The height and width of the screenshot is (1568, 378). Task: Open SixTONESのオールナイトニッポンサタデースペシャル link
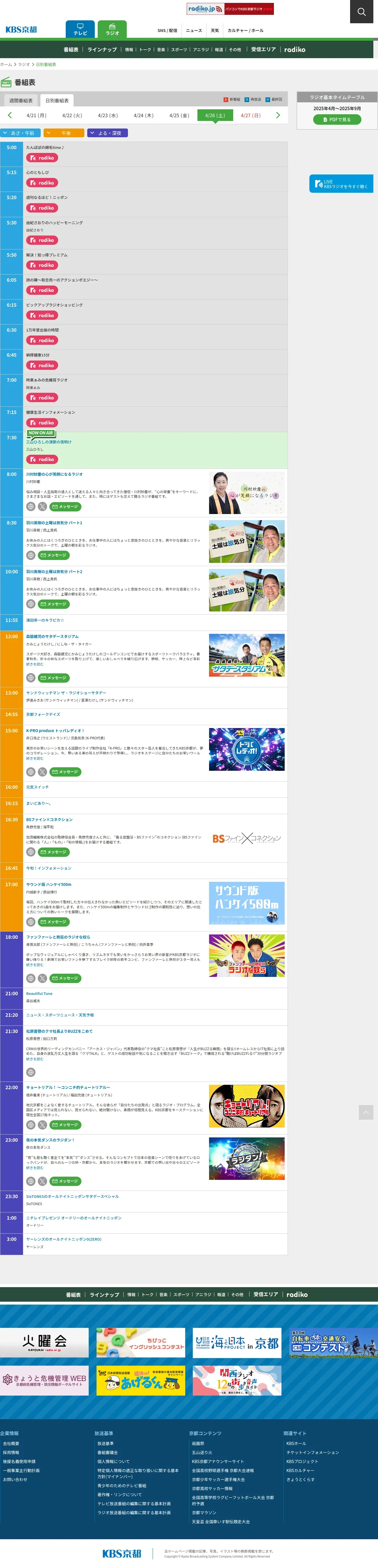(72, 1196)
